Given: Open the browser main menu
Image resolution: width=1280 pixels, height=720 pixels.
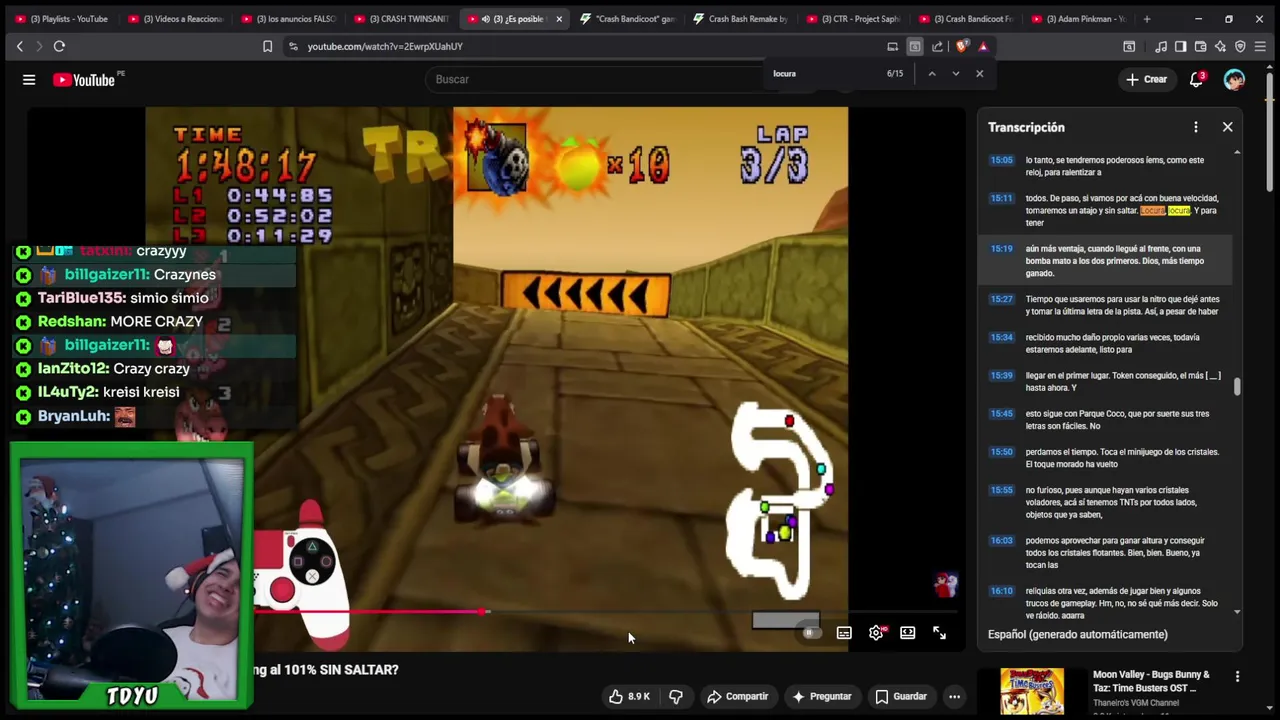Looking at the screenshot, I should 1260,46.
